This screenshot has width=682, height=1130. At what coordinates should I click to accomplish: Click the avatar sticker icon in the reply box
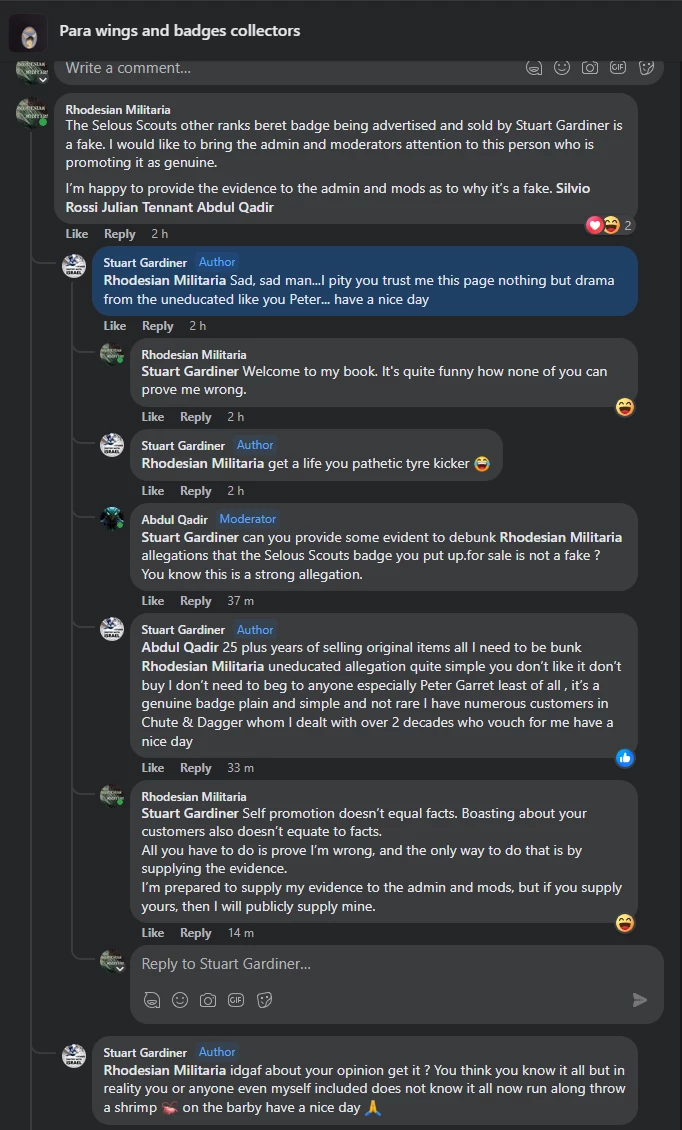point(151,1000)
